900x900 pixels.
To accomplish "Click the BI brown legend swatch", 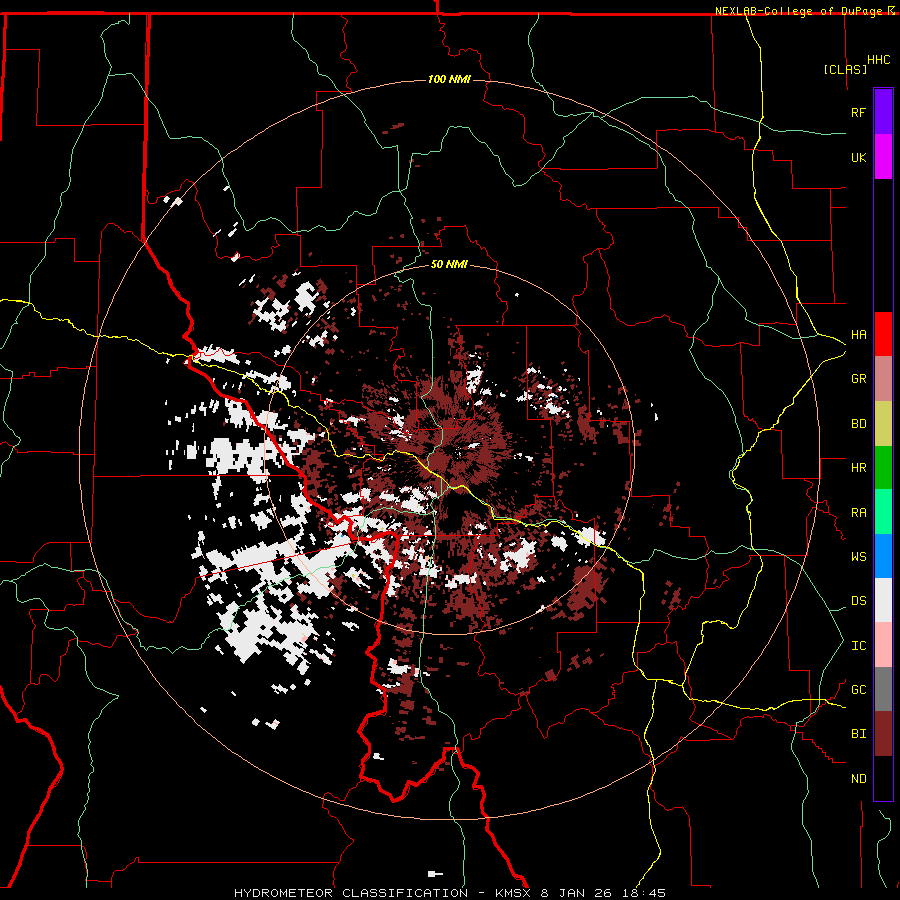I will (x=883, y=734).
